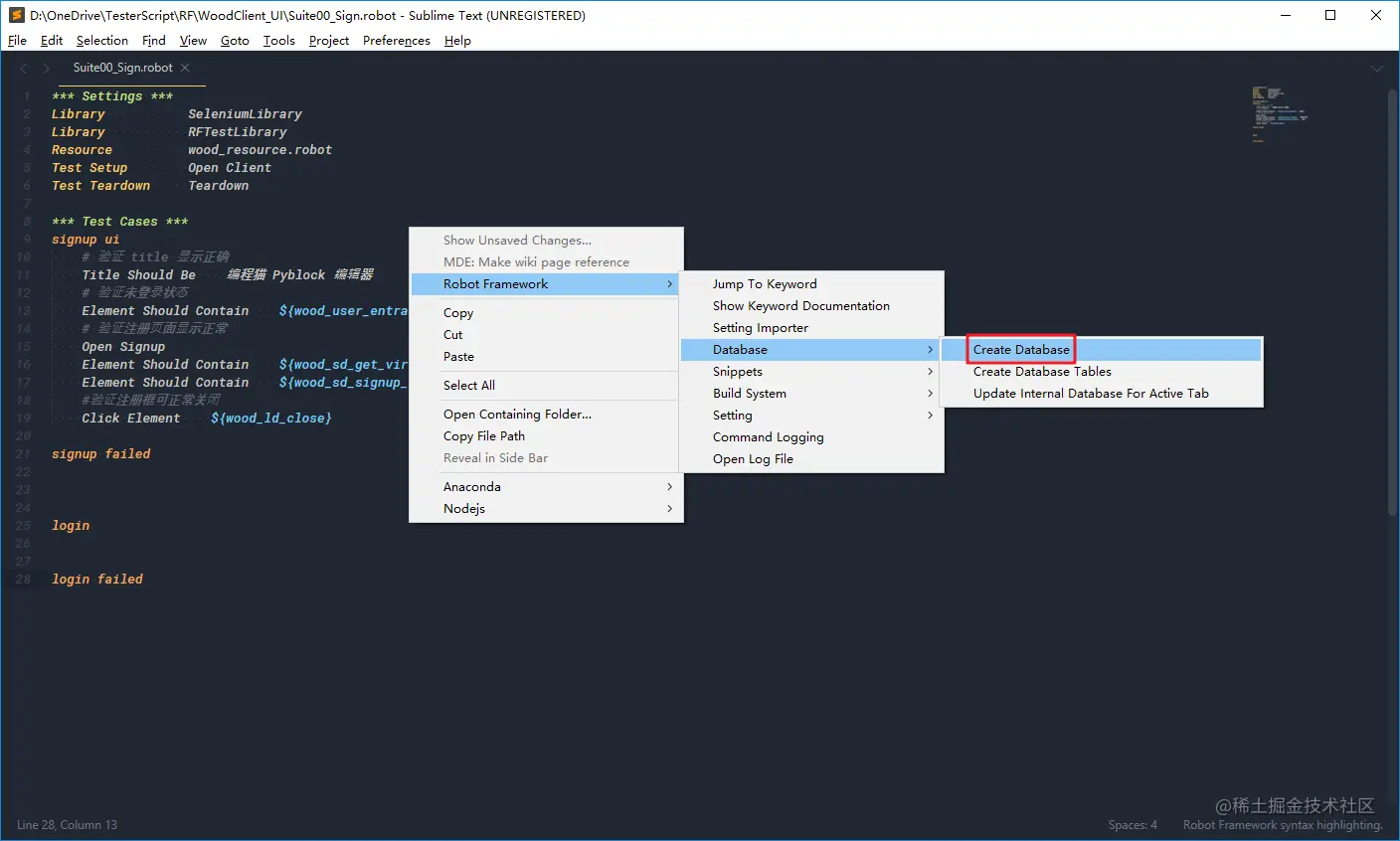This screenshot has width=1400, height=841.
Task: Expand the Database submenu
Action: 811,350
